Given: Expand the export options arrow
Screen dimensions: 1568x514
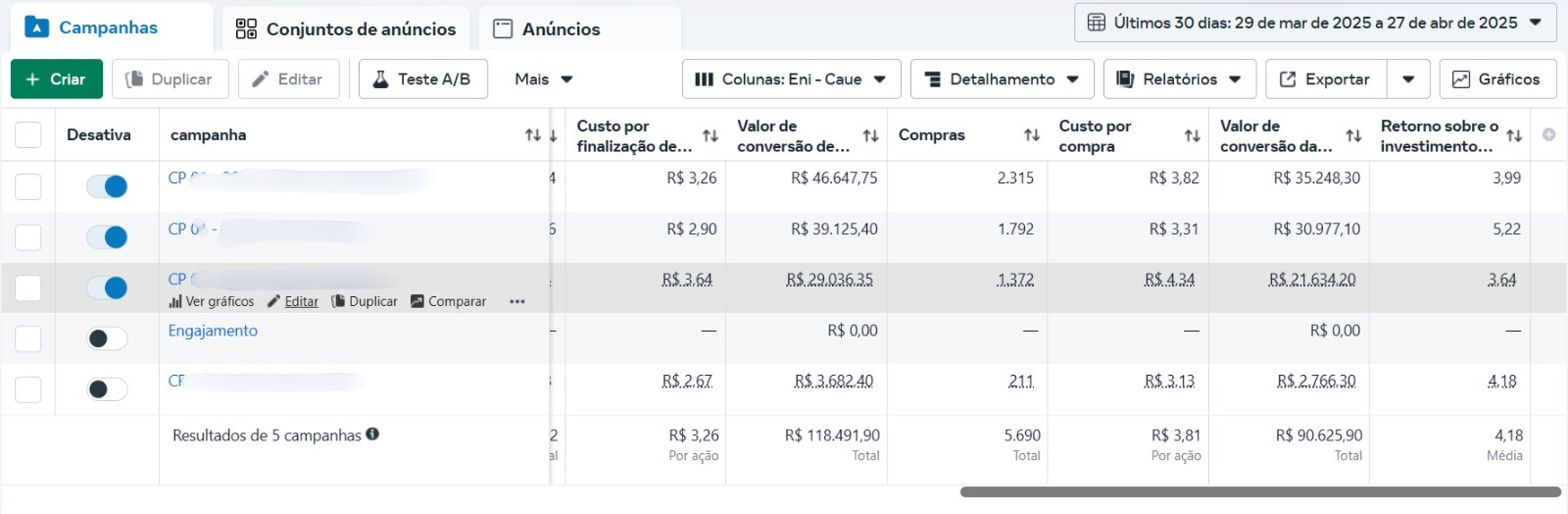Looking at the screenshot, I should 1408,79.
